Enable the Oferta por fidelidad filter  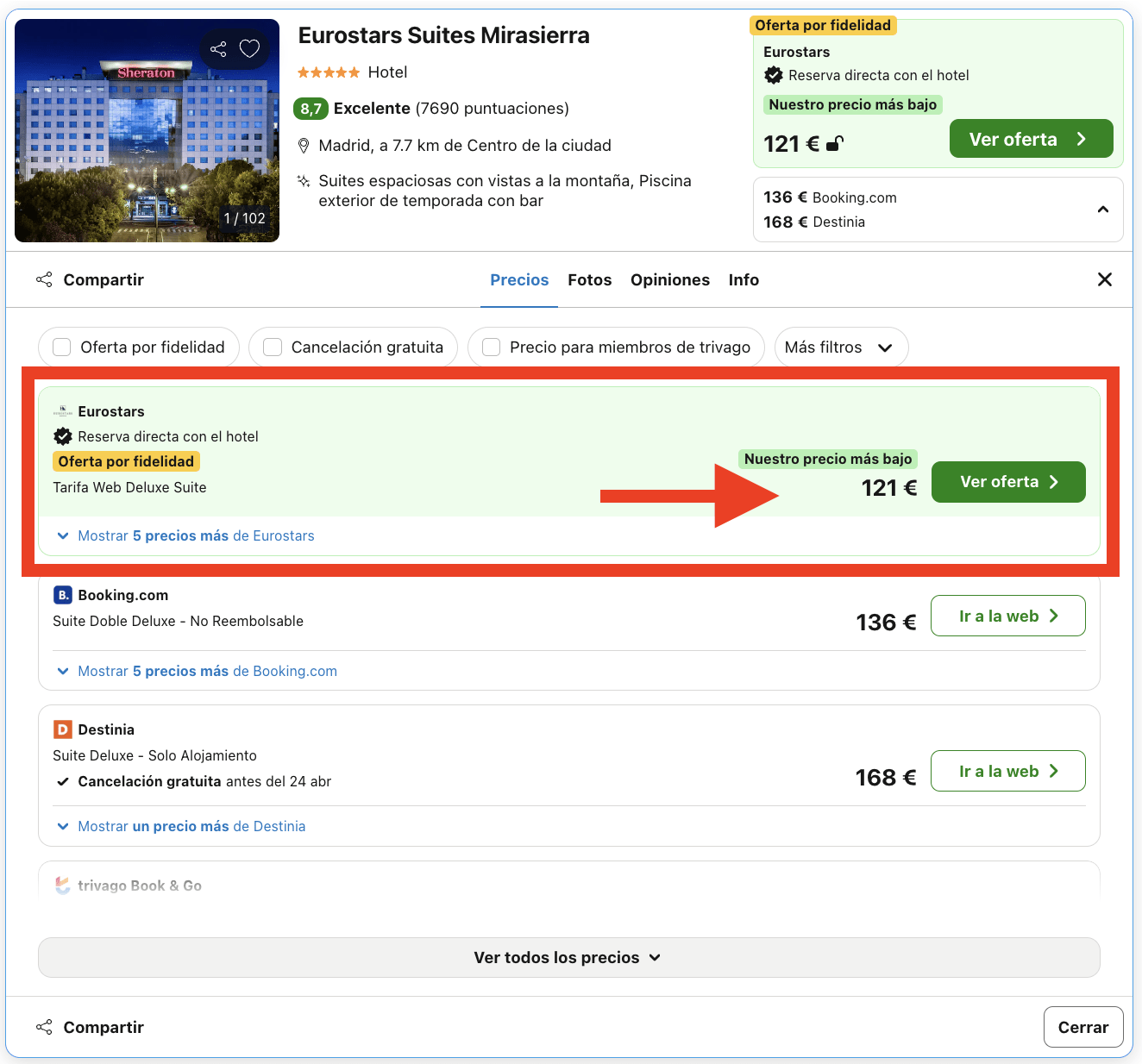[x=60, y=347]
